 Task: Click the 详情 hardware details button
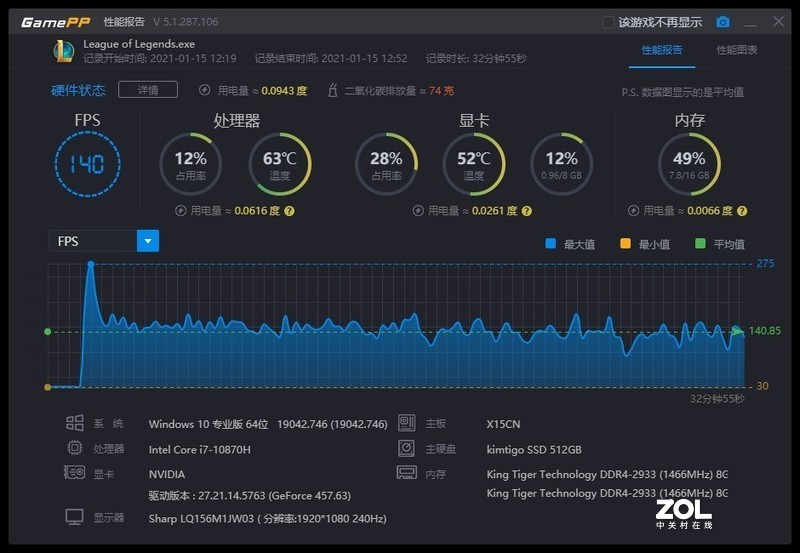pyautogui.click(x=148, y=90)
